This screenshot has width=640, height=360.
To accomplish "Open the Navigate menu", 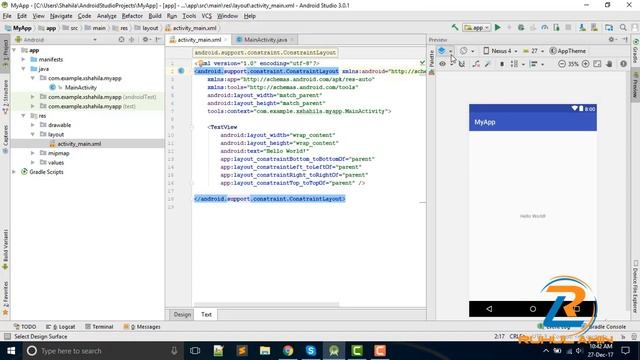I will [x=61, y=16].
